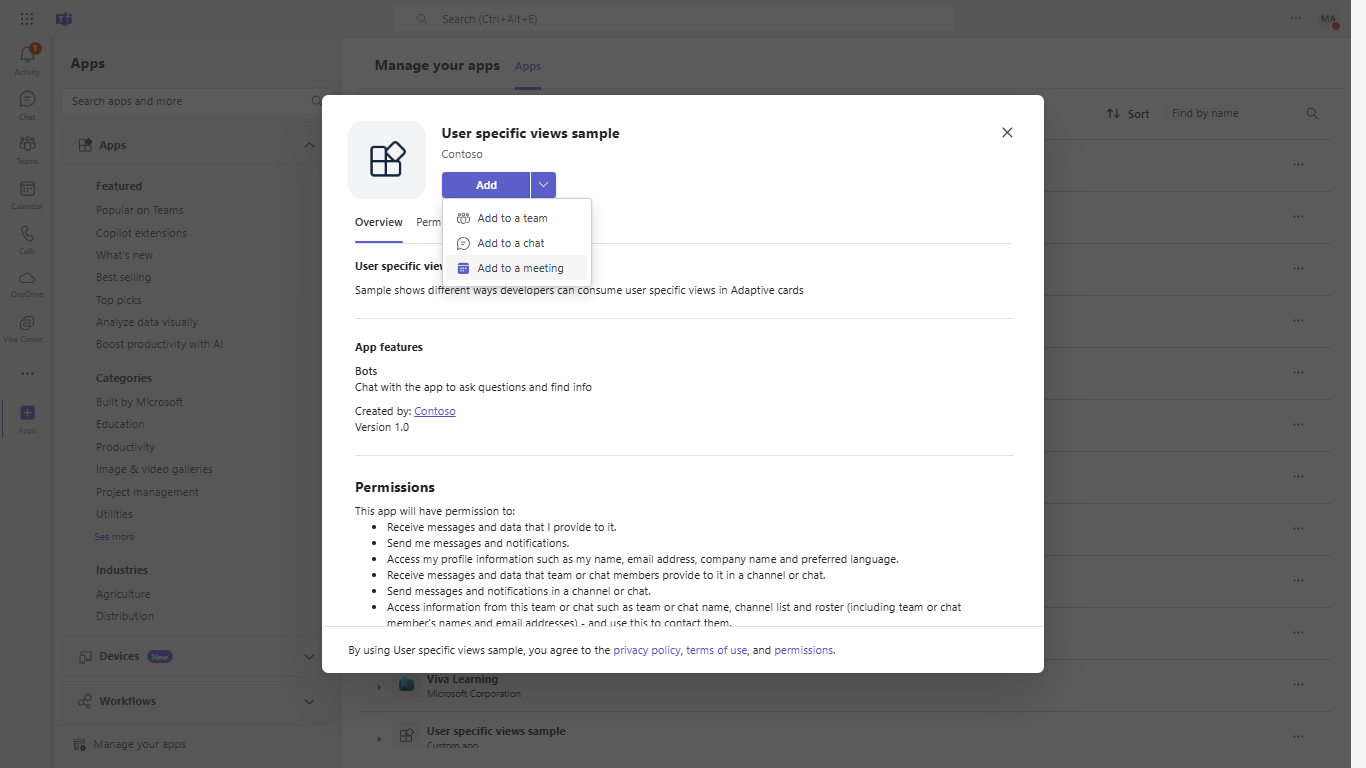
Task: Show more apps ellipsis in rail
Action: pyautogui.click(x=27, y=373)
